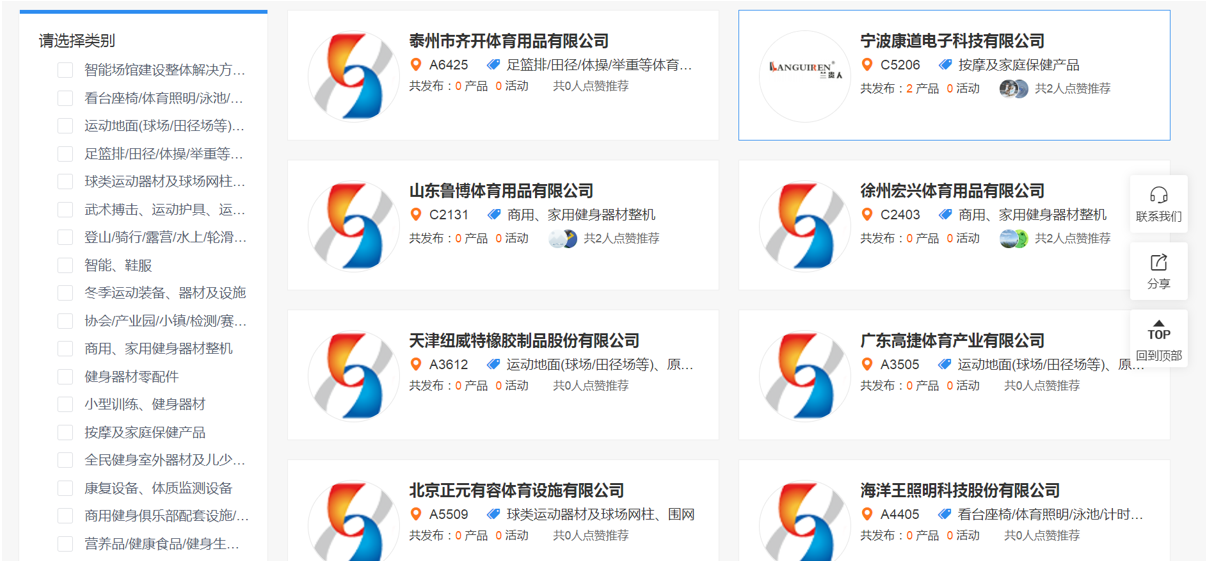The height and width of the screenshot is (567, 1206).
Task: Check the 全民健身室外器材及儿少 category
Action: (x=65, y=460)
